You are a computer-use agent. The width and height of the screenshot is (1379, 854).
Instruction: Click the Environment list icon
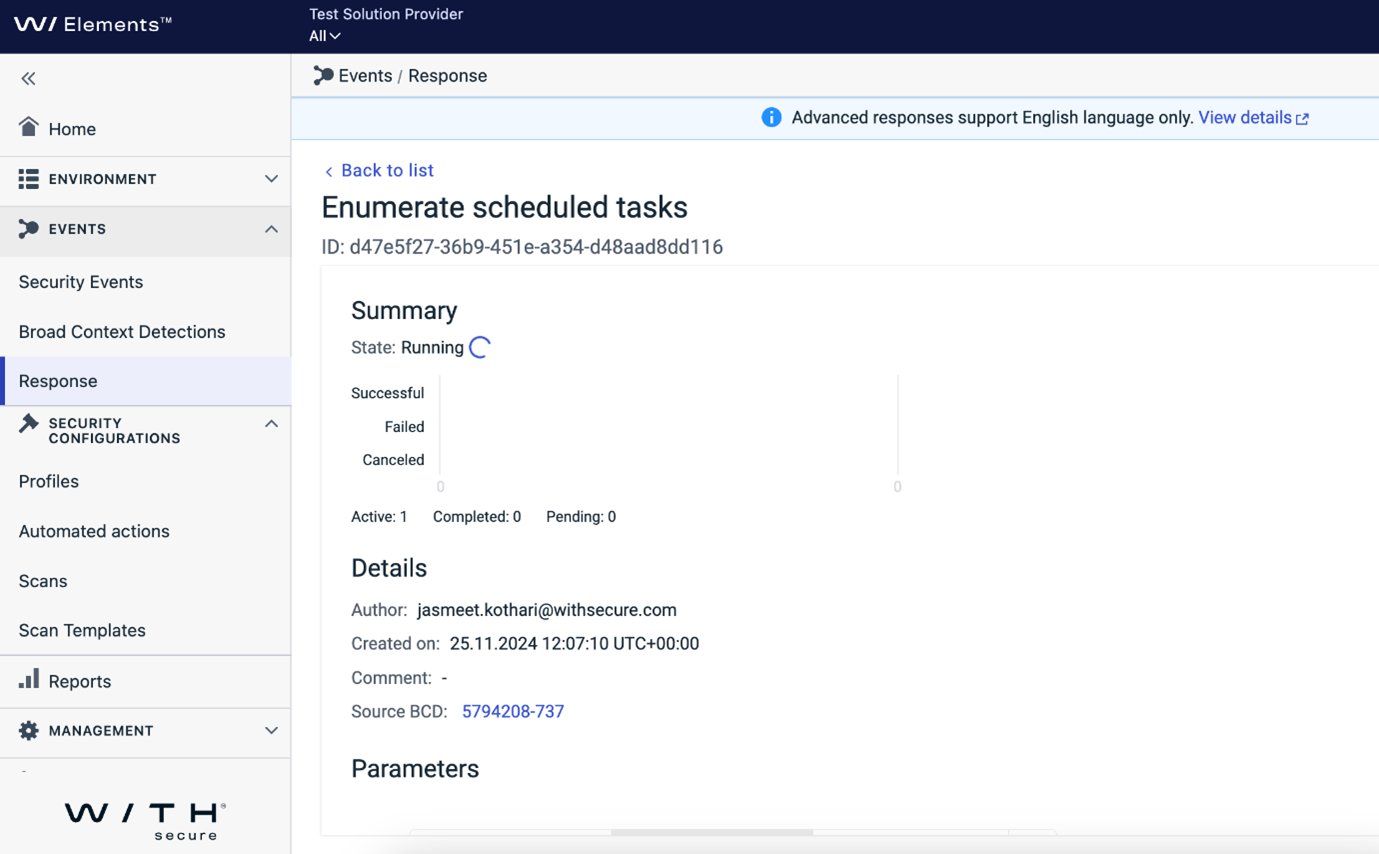(x=28, y=179)
